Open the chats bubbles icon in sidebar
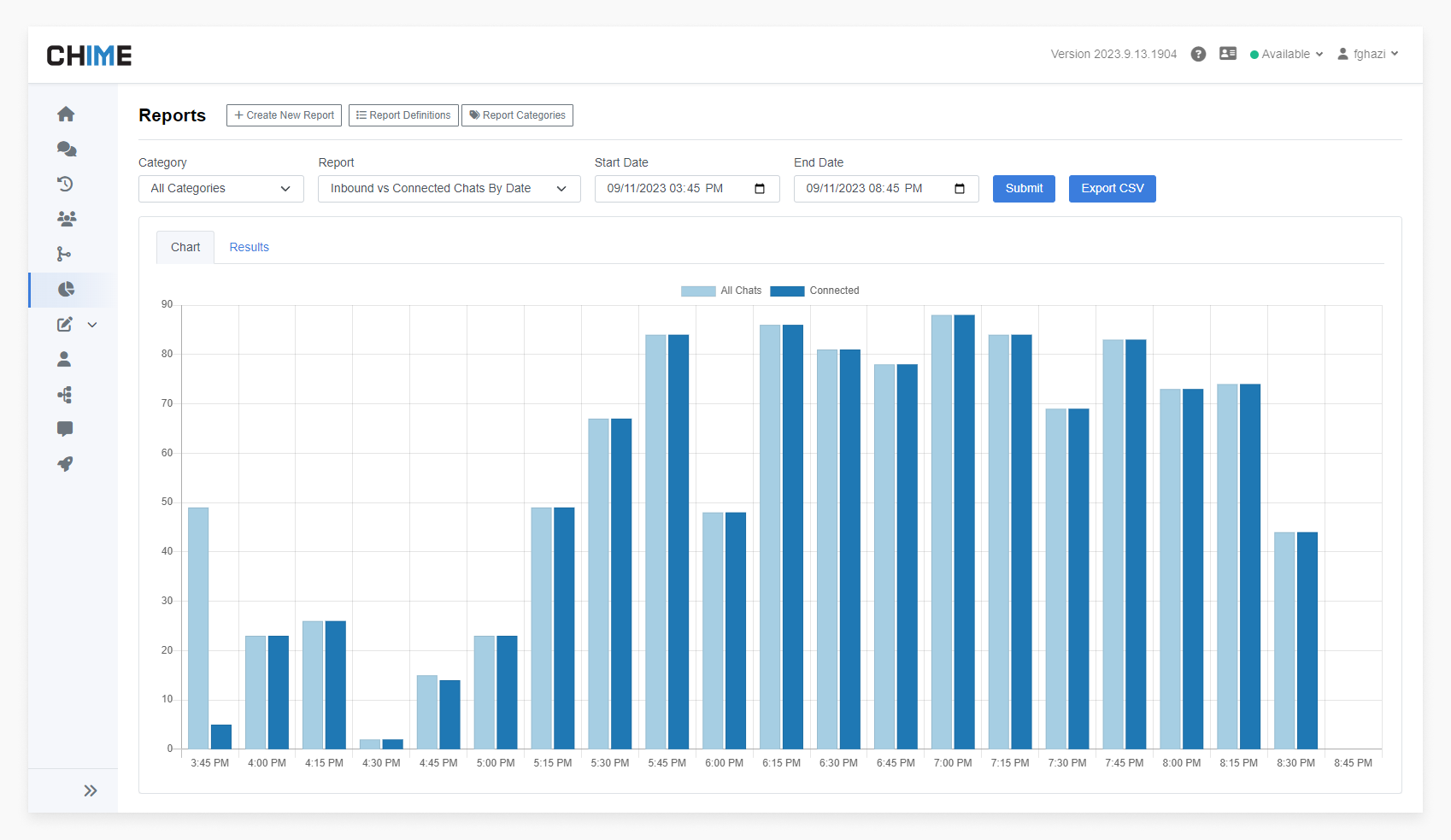Image resolution: width=1451 pixels, height=840 pixels. pyautogui.click(x=66, y=149)
